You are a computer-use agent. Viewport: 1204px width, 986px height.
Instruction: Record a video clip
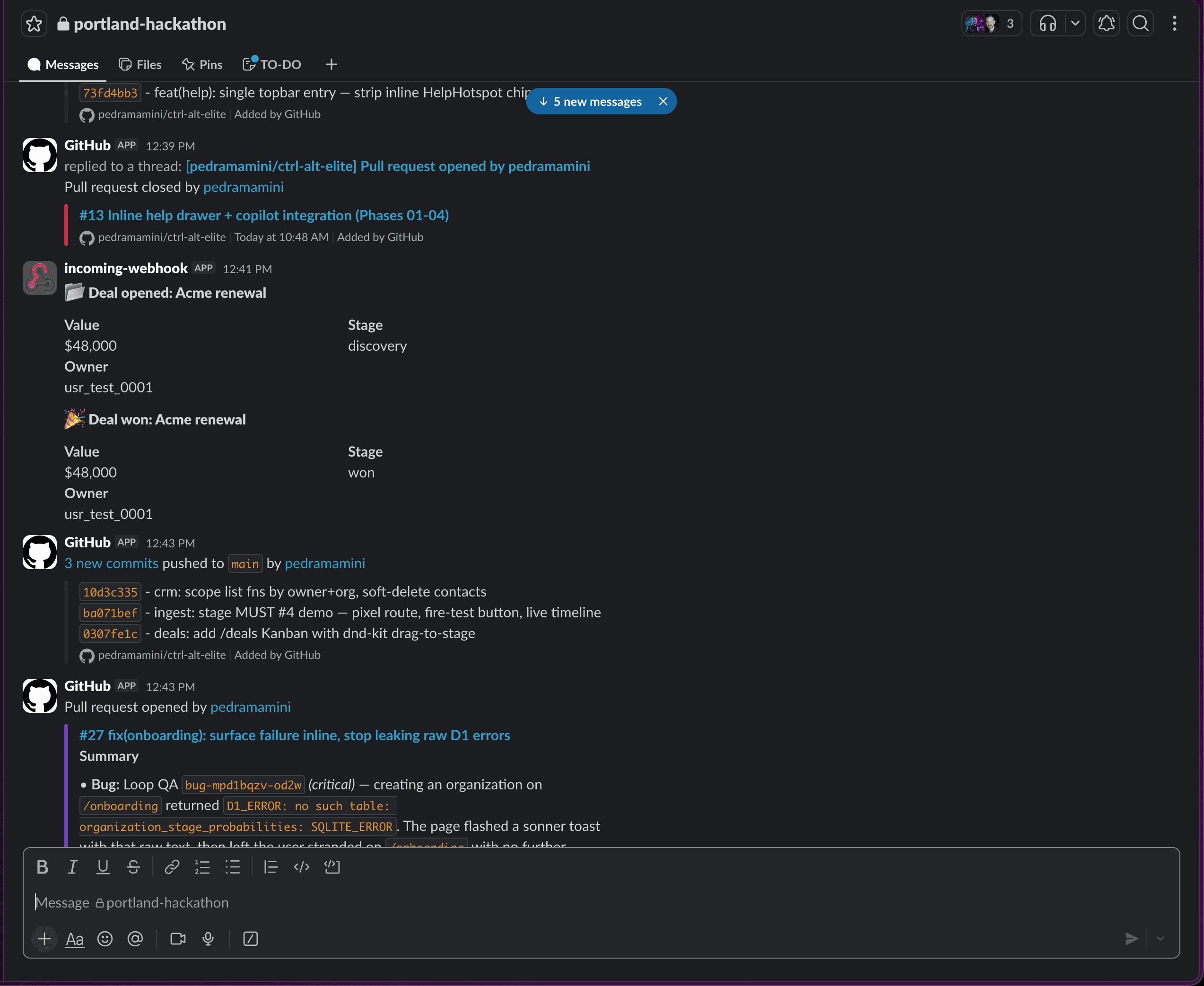click(178, 939)
